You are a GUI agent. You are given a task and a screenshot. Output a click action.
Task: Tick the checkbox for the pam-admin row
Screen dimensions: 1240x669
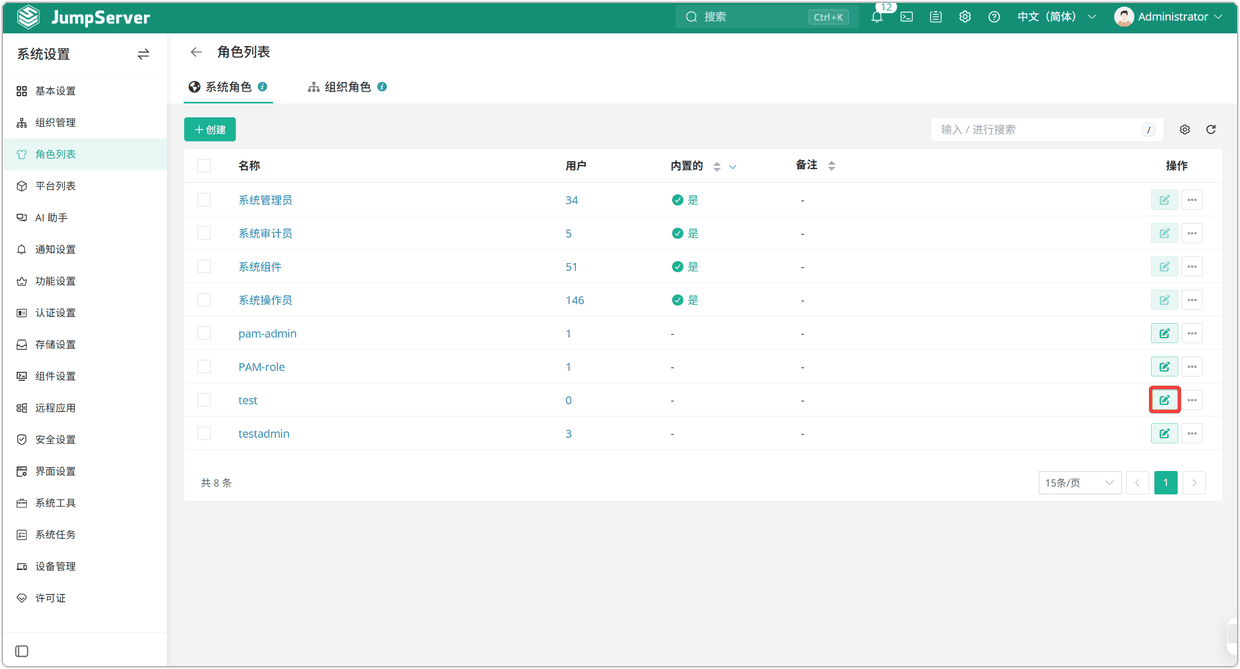coord(204,333)
